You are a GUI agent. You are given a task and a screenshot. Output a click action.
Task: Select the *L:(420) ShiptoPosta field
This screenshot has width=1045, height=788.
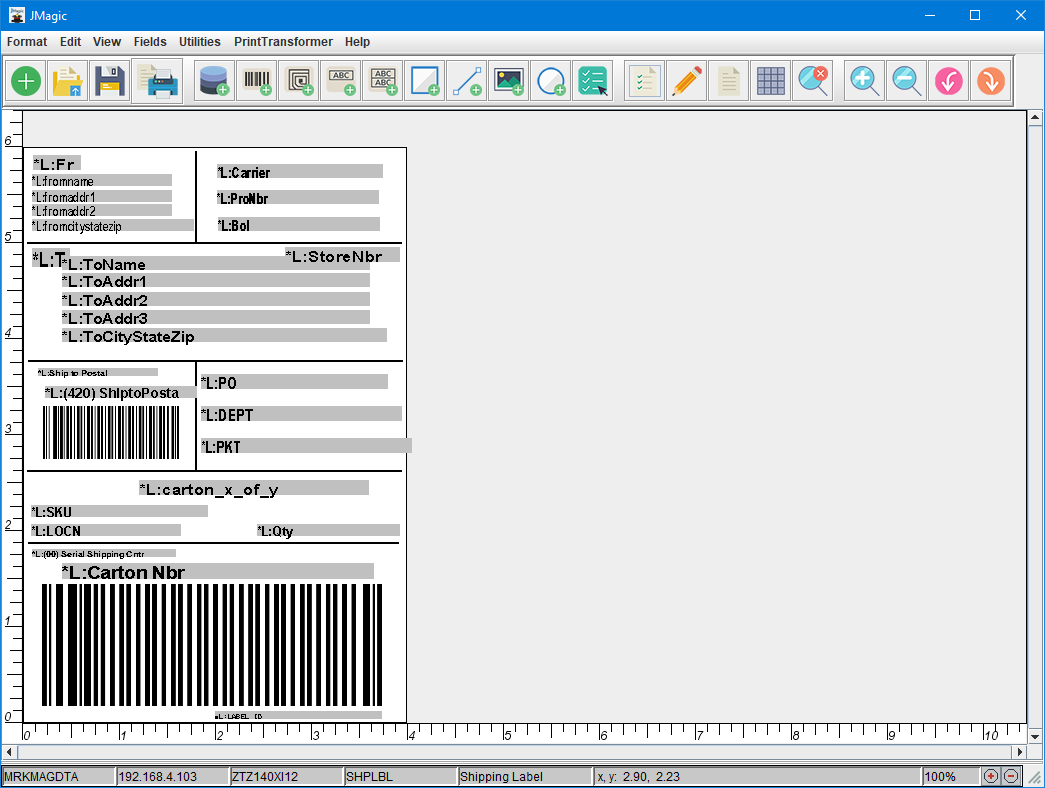coord(121,393)
